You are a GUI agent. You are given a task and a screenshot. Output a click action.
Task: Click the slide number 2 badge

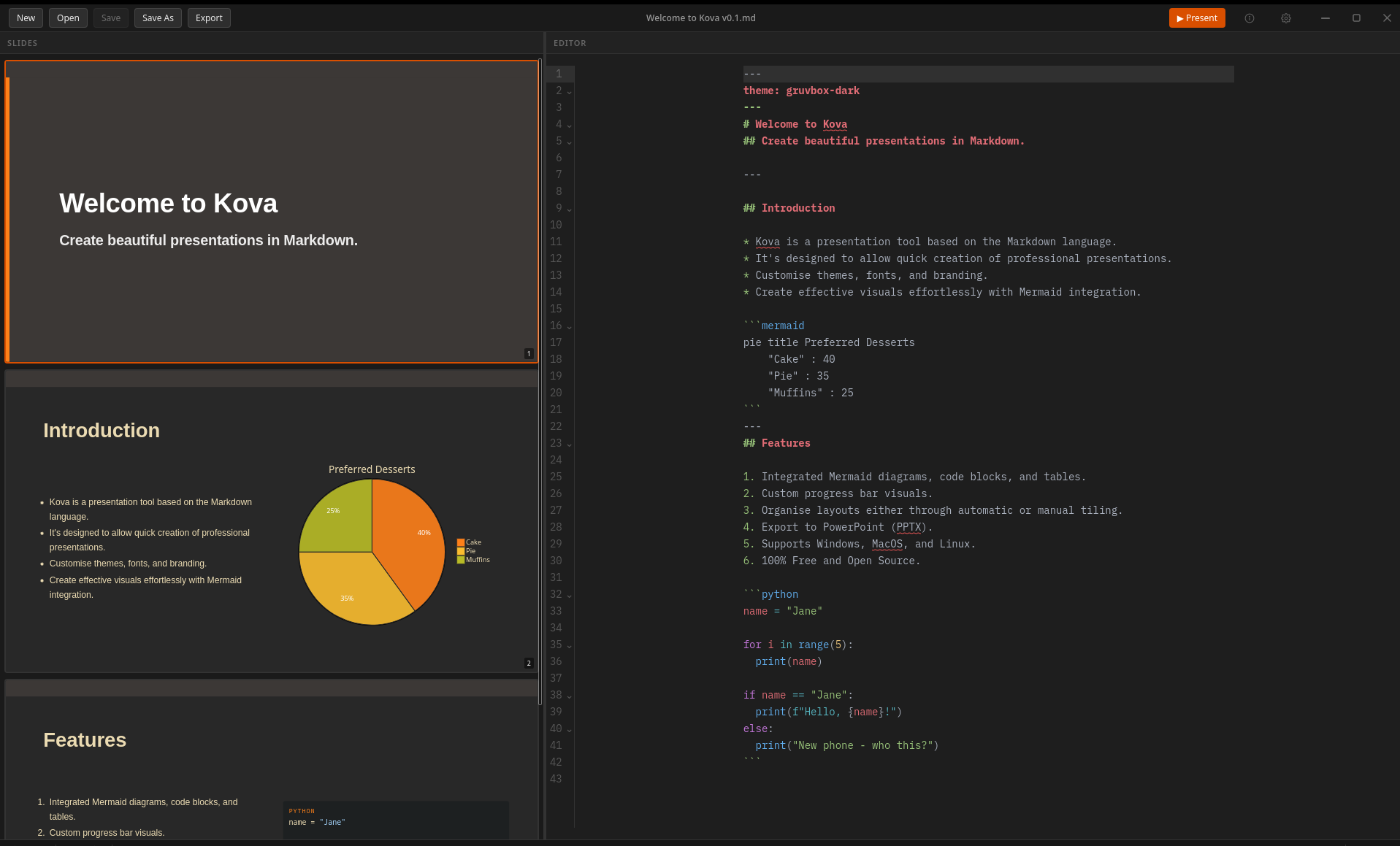tap(529, 664)
